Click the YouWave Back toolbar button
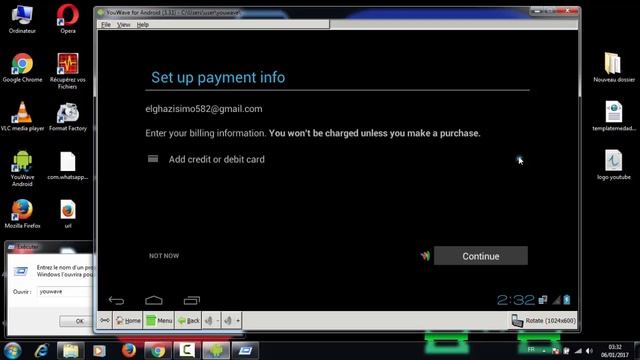Viewport: 640px width, 360px height. point(189,321)
